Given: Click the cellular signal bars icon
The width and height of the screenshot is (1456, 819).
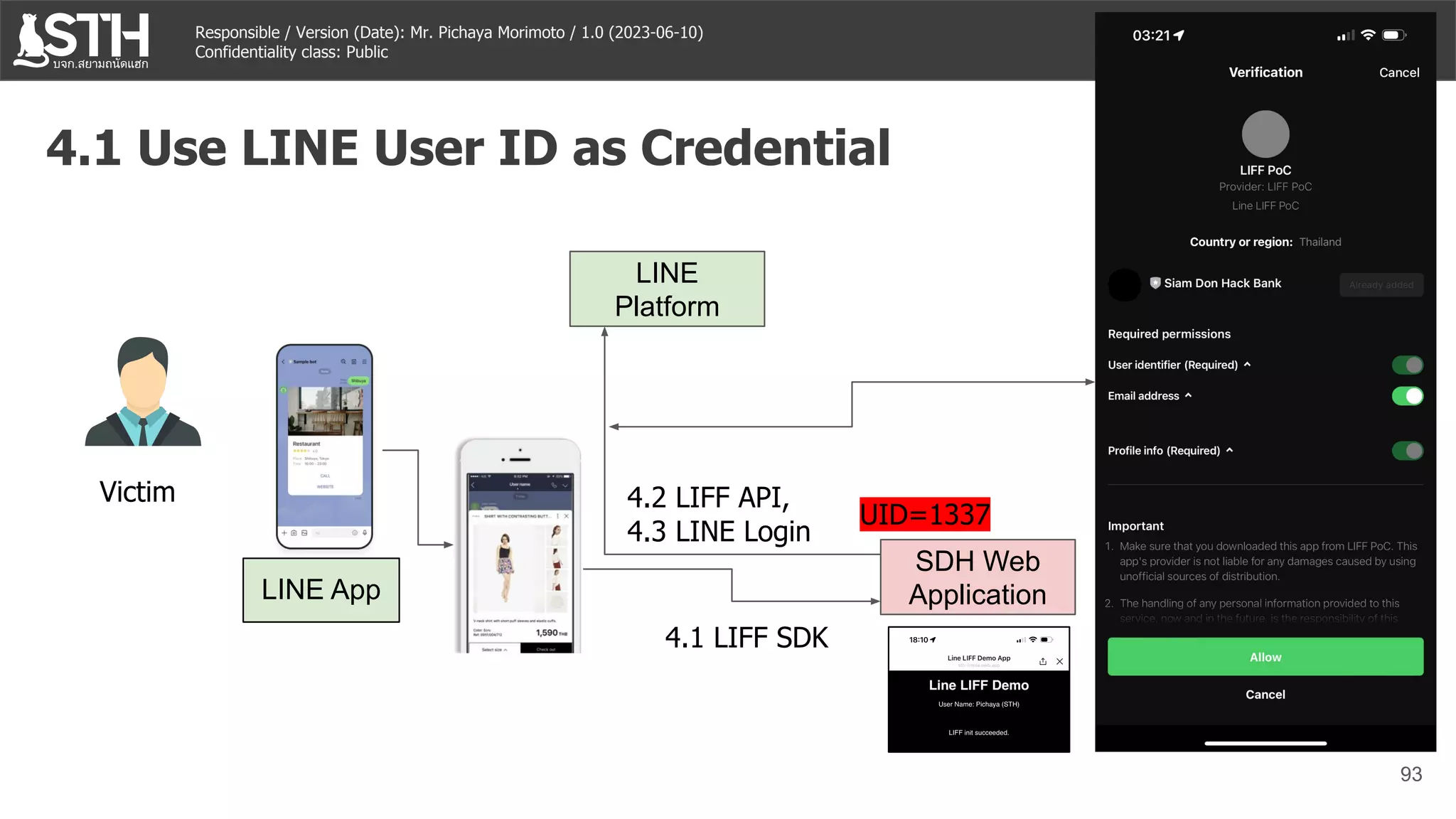Looking at the screenshot, I should click(1345, 36).
